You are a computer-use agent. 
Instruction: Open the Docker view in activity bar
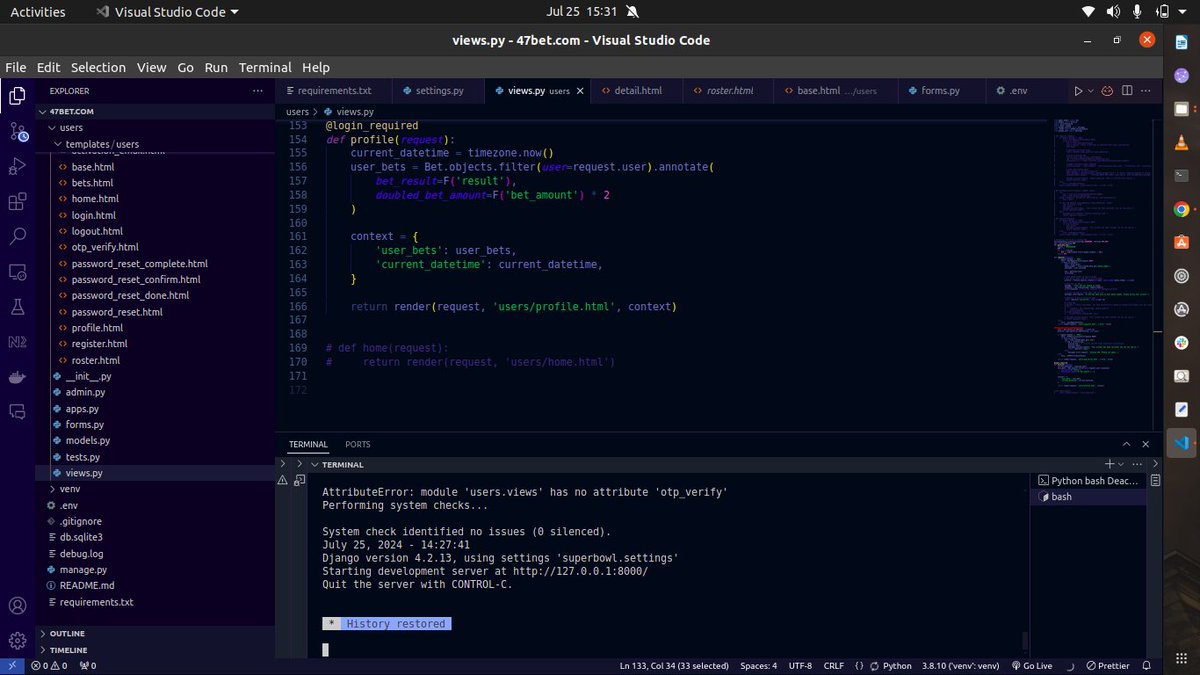(x=17, y=376)
